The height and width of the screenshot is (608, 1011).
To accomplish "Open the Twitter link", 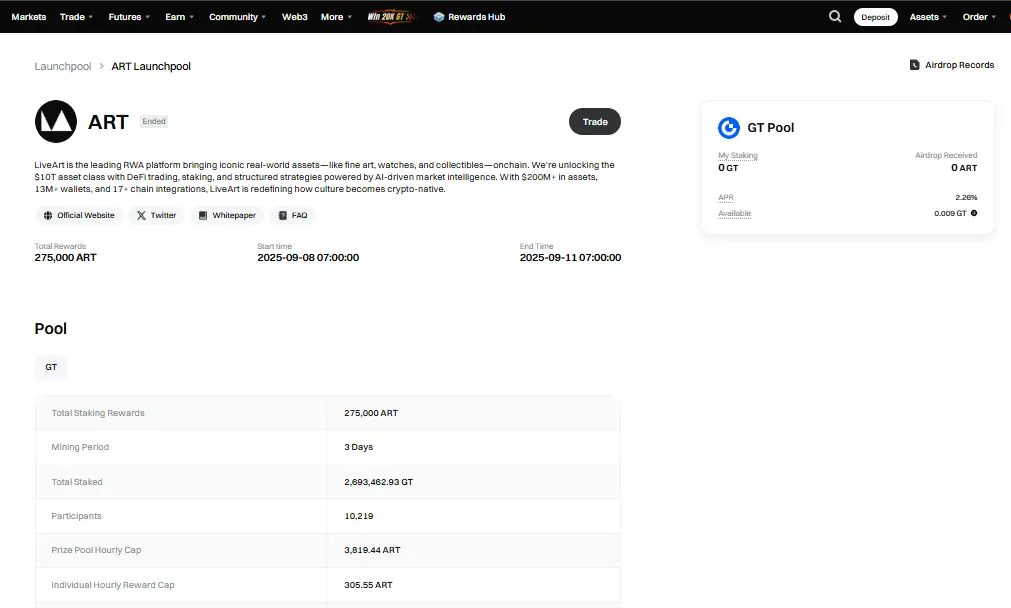I will coord(156,215).
